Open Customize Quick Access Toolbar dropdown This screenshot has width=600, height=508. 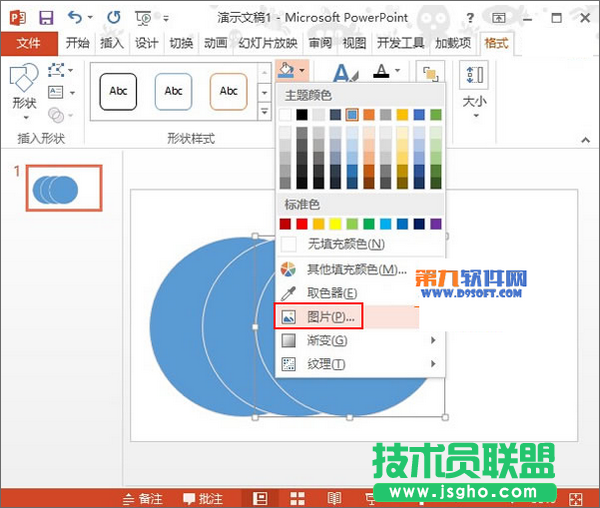pyautogui.click(x=166, y=18)
